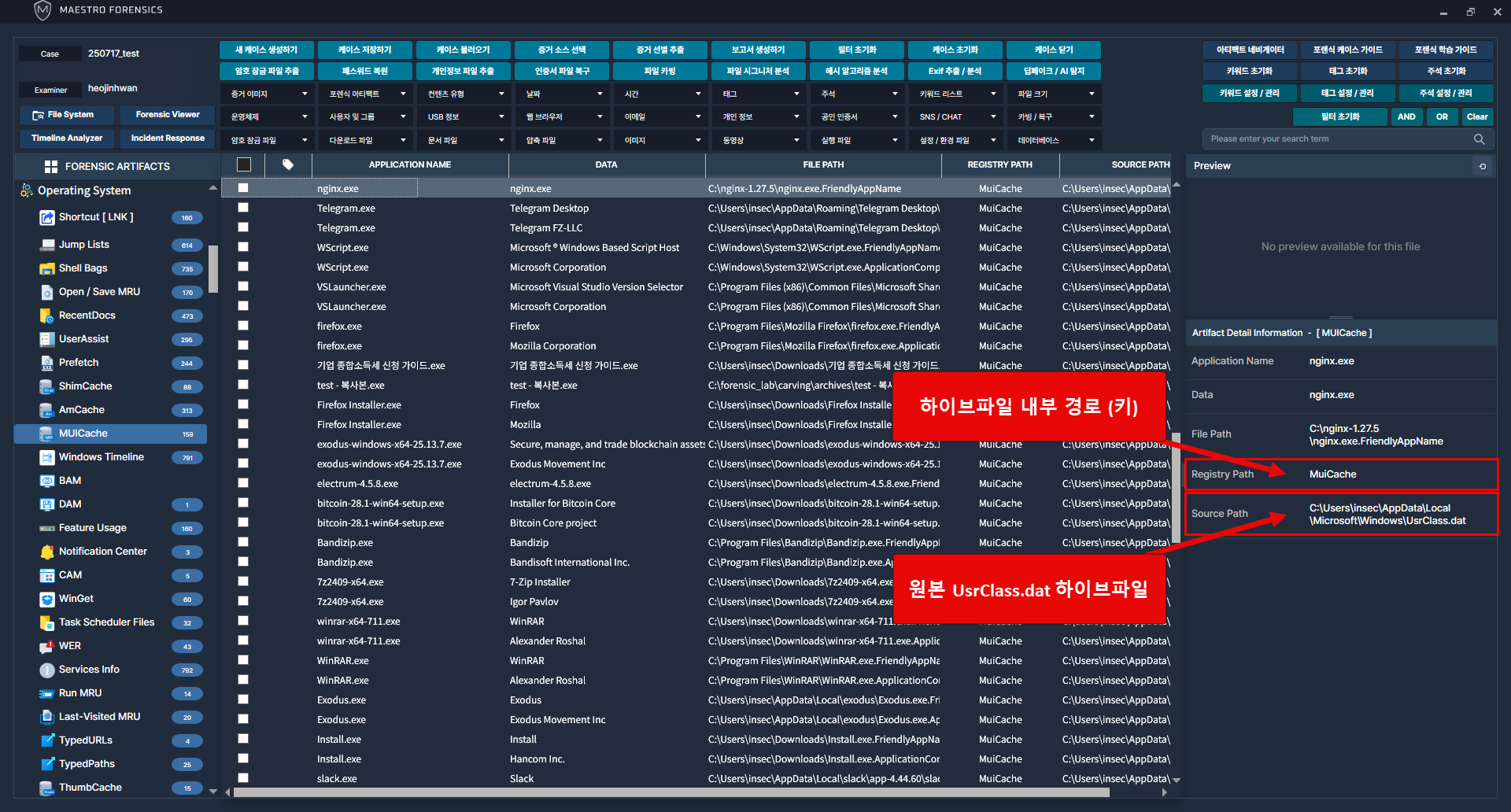Click the Notification Center bell icon
Viewport: 1511px width, 812px height.
point(47,552)
